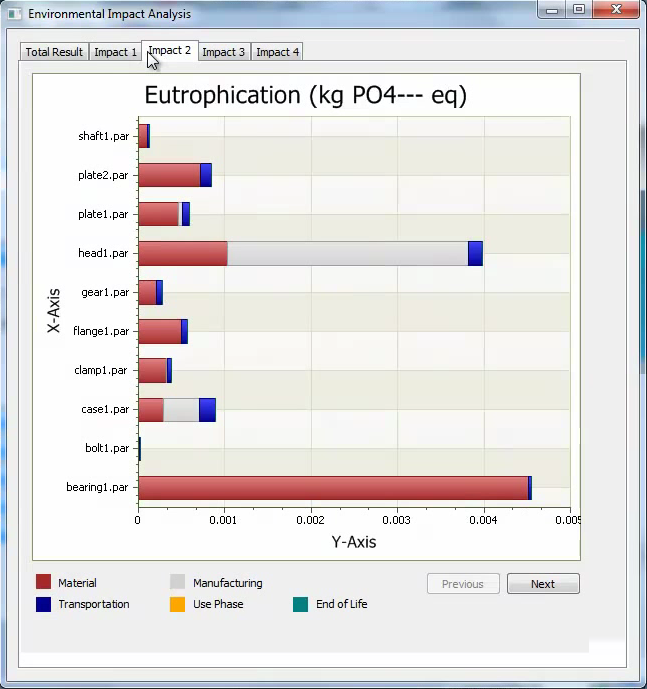Screen dimensions: 647x689
Task: Click the Impact 2 tab
Action: pyautogui.click(x=169, y=50)
